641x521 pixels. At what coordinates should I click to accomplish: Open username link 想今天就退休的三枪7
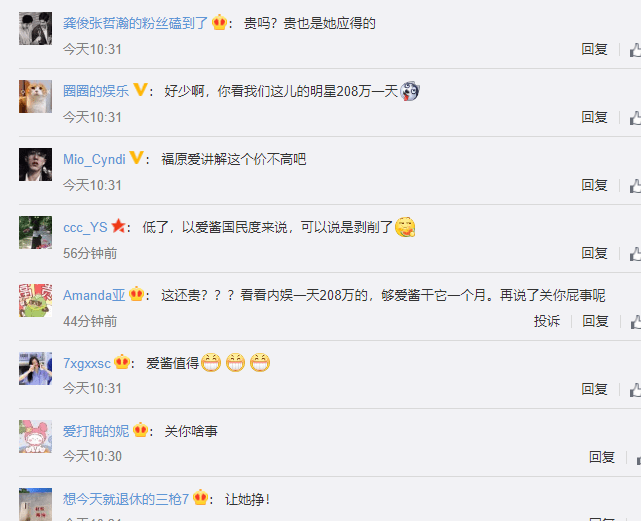[126, 499]
